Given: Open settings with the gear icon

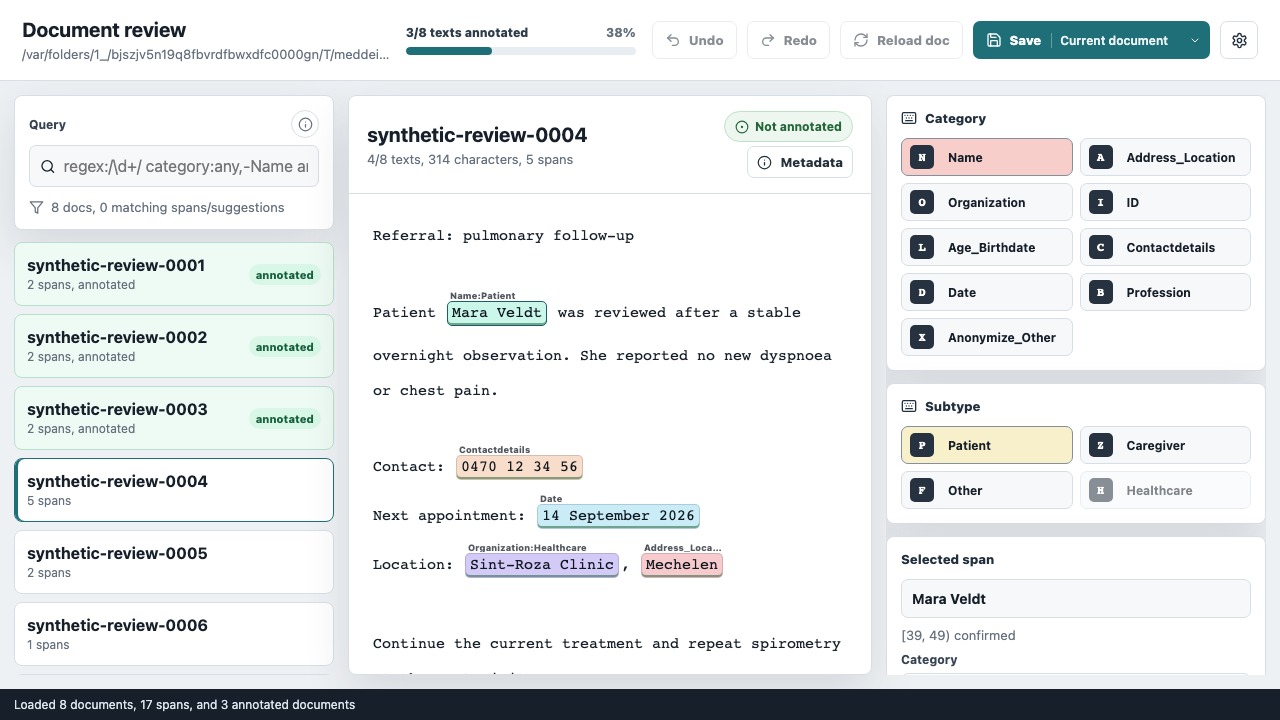Looking at the screenshot, I should (1239, 40).
